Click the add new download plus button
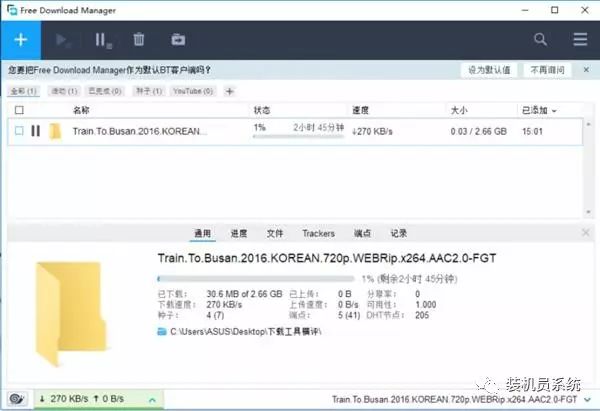The width and height of the screenshot is (600, 411). (21, 40)
